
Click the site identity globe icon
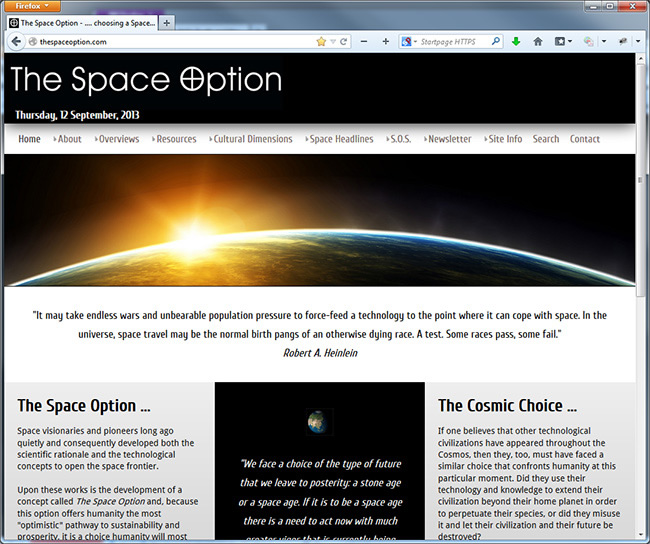pos(33,41)
